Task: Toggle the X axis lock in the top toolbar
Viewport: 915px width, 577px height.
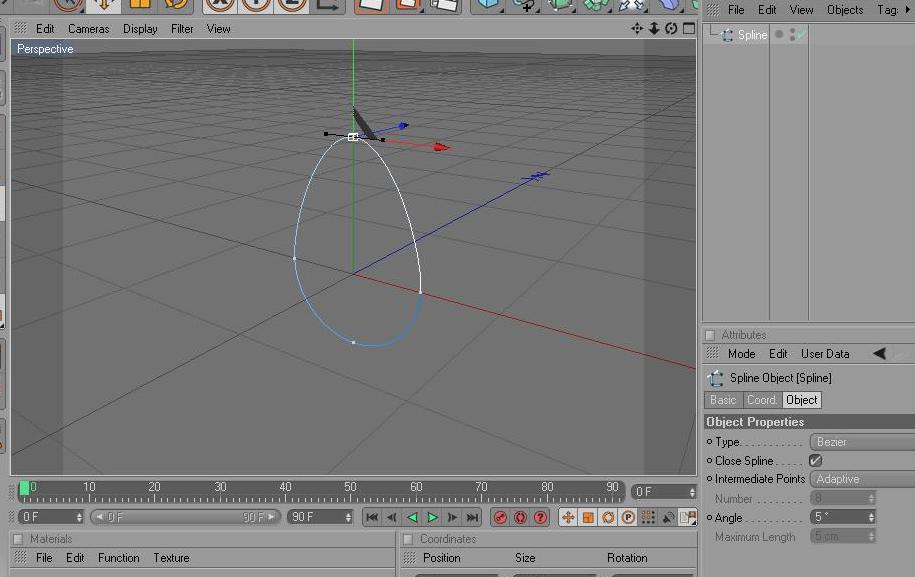Action: point(219,5)
